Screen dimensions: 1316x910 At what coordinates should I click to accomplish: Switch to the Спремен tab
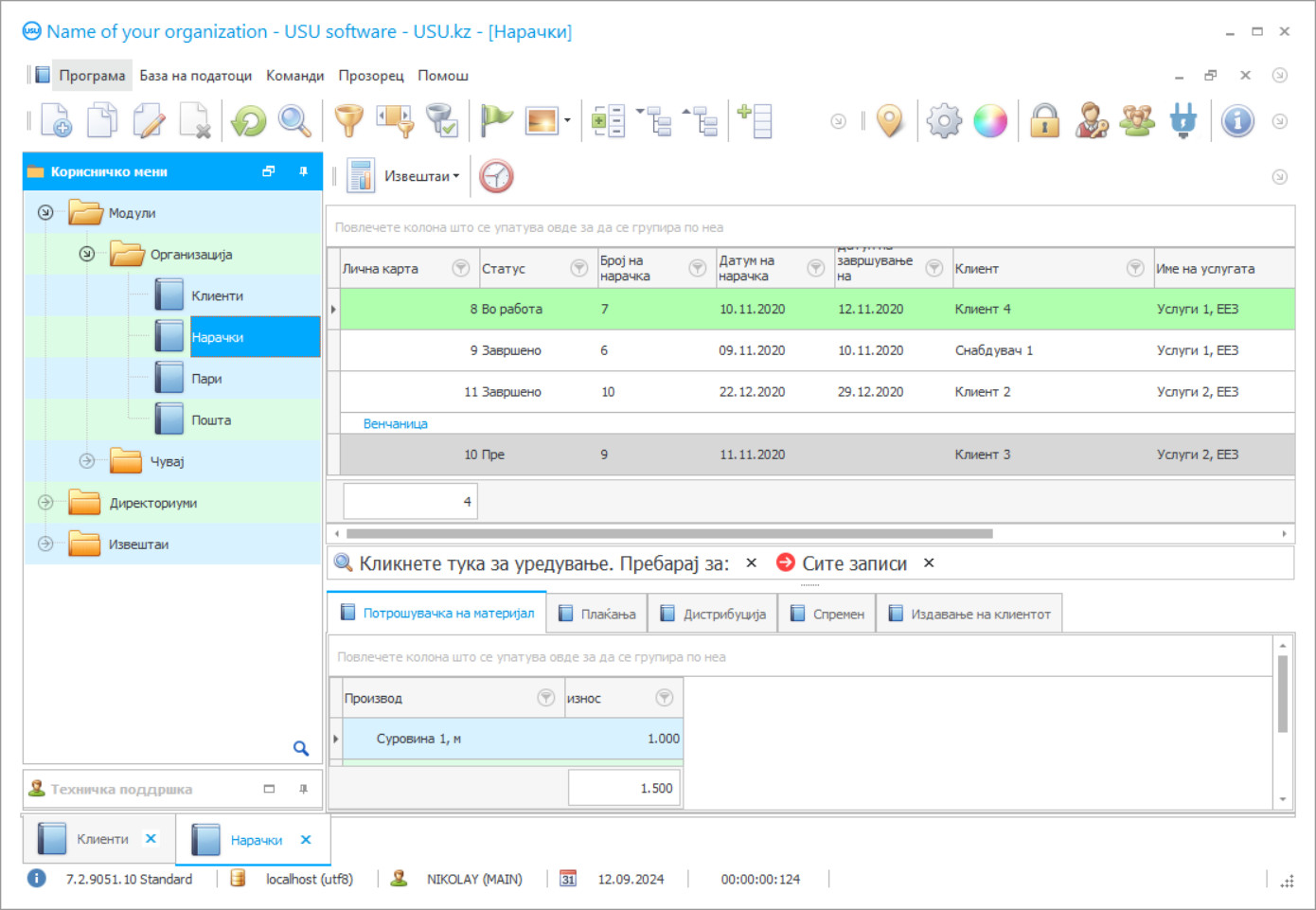[827, 614]
